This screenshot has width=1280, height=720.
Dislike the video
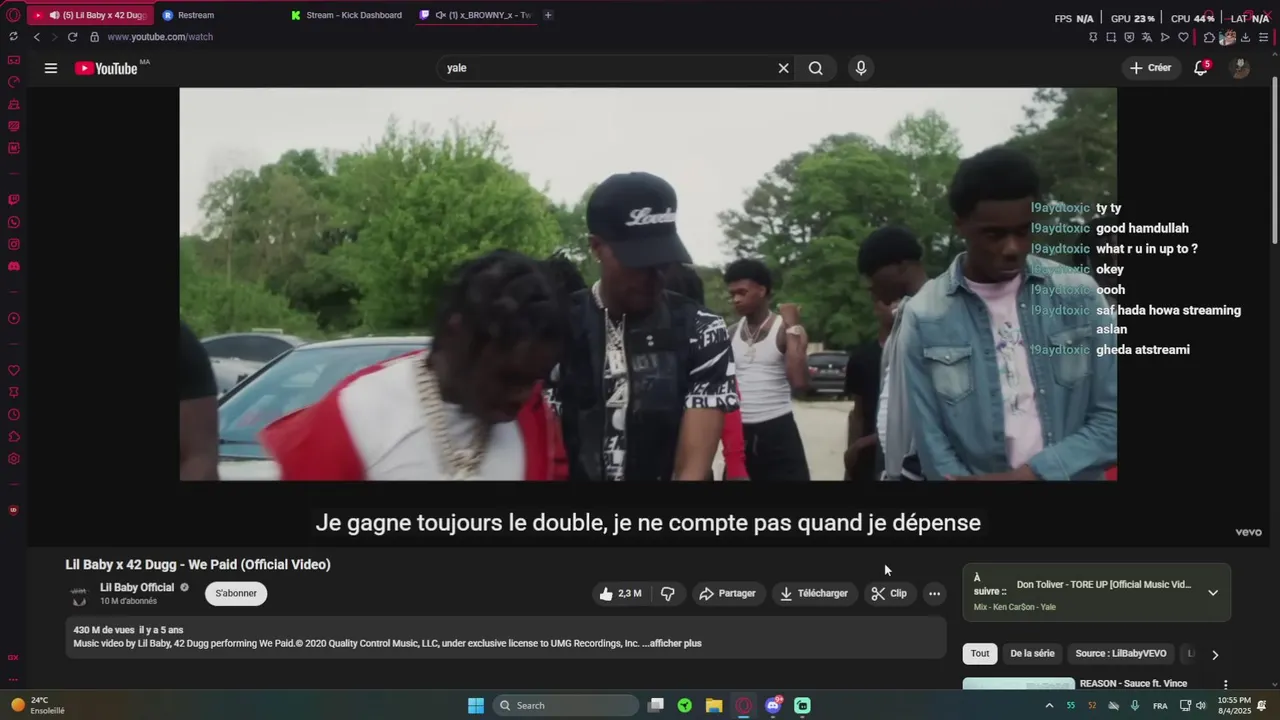pos(668,594)
